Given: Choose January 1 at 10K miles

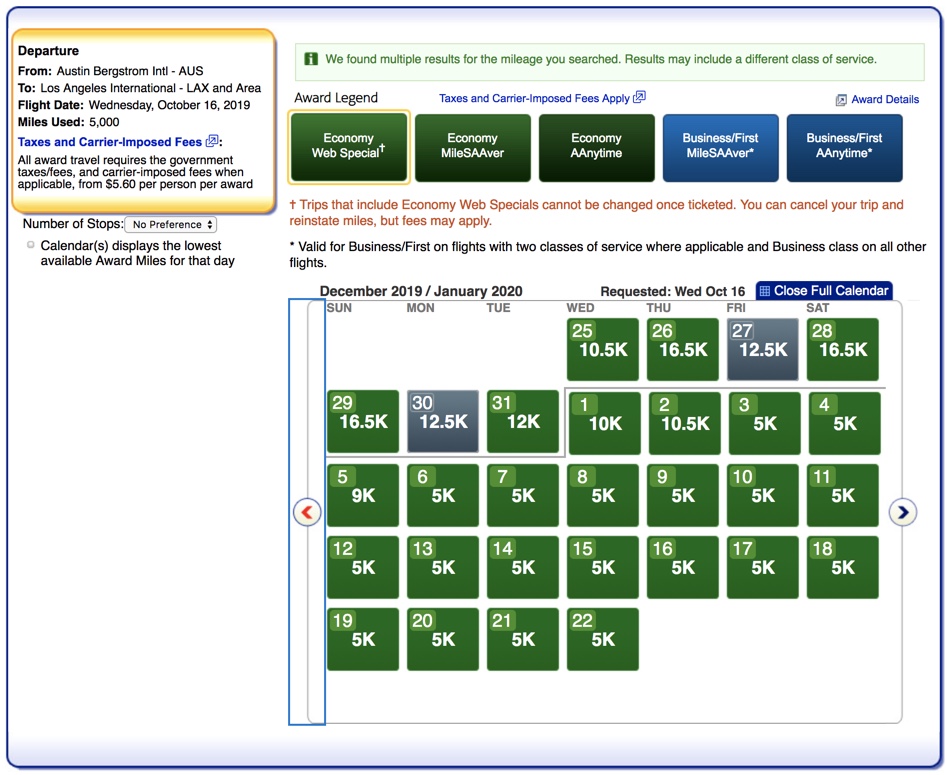Looking at the screenshot, I should [x=605, y=423].
